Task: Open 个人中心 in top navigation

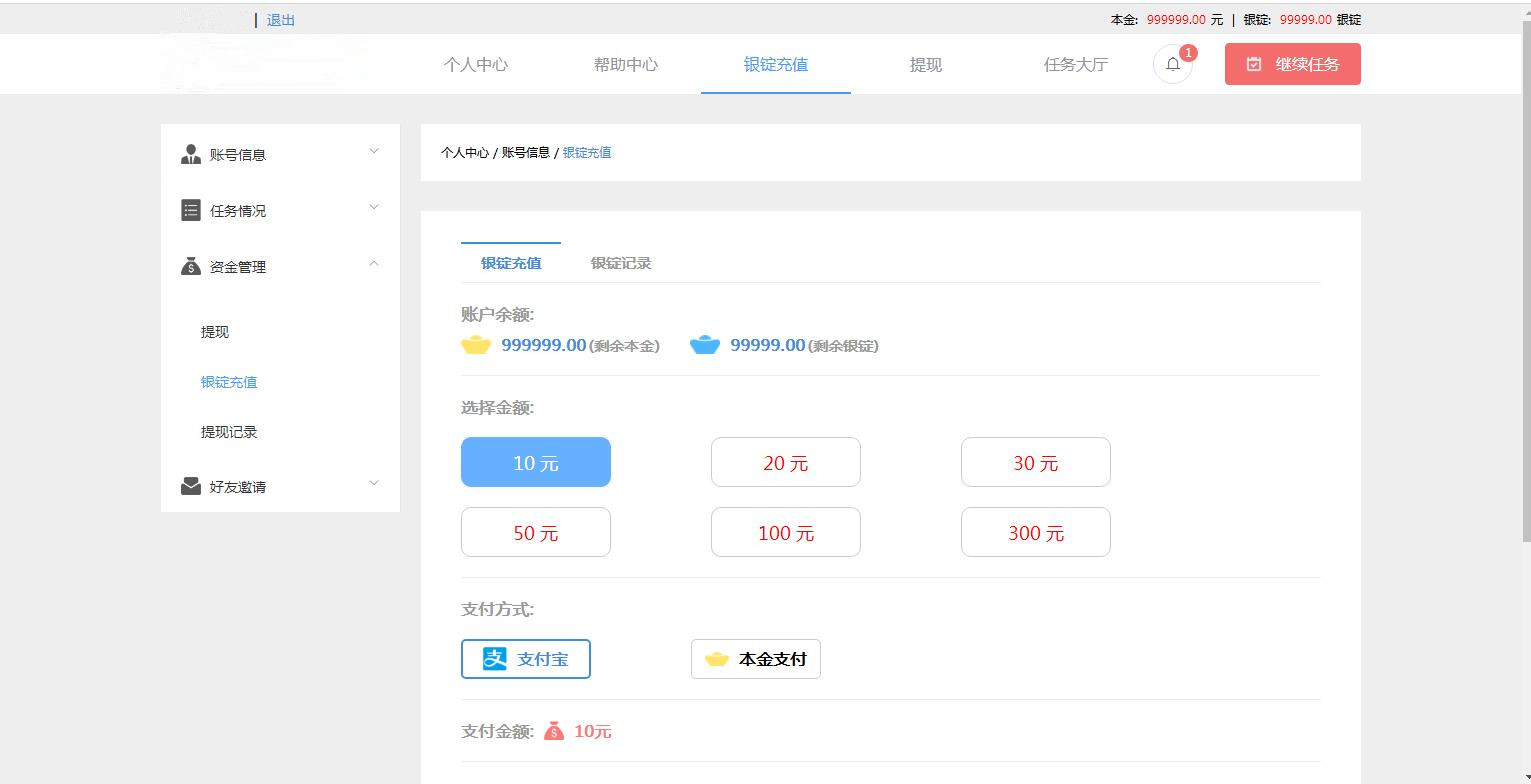Action: pyautogui.click(x=476, y=64)
